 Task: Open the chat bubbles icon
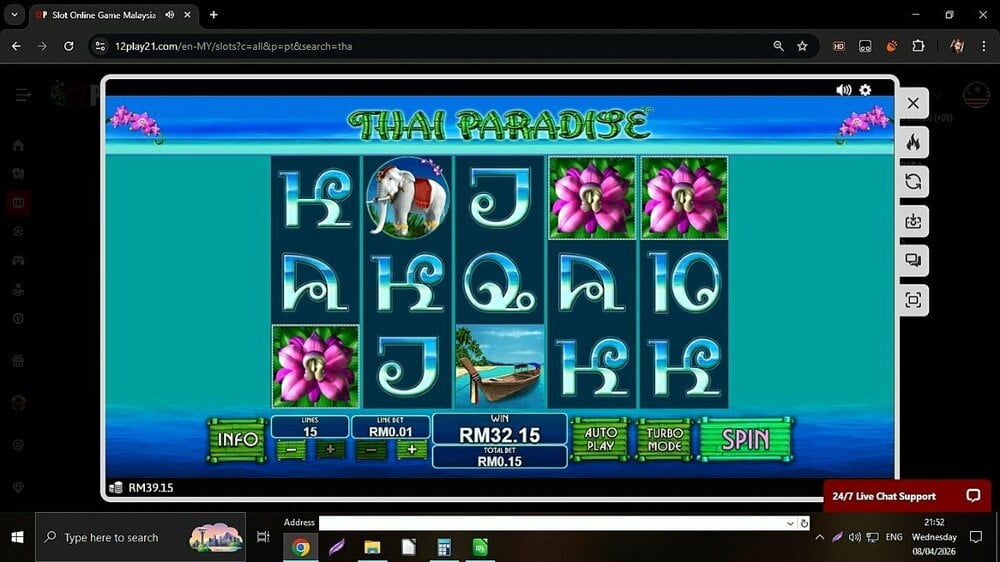(x=912, y=261)
